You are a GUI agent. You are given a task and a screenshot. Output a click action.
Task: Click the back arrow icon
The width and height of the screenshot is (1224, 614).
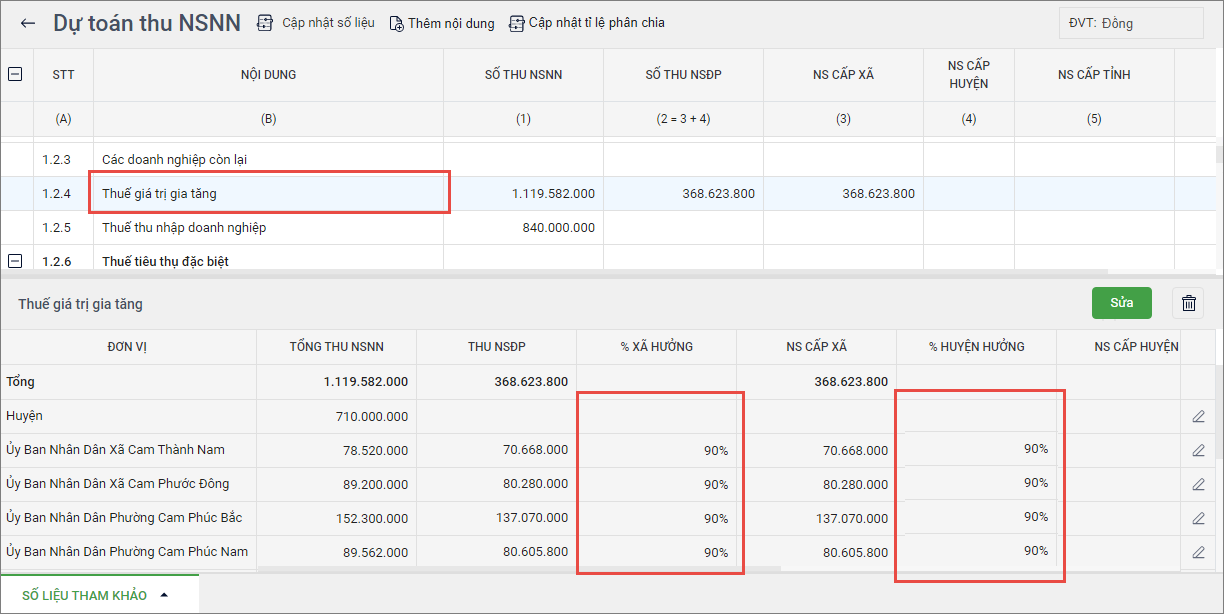[x=28, y=23]
